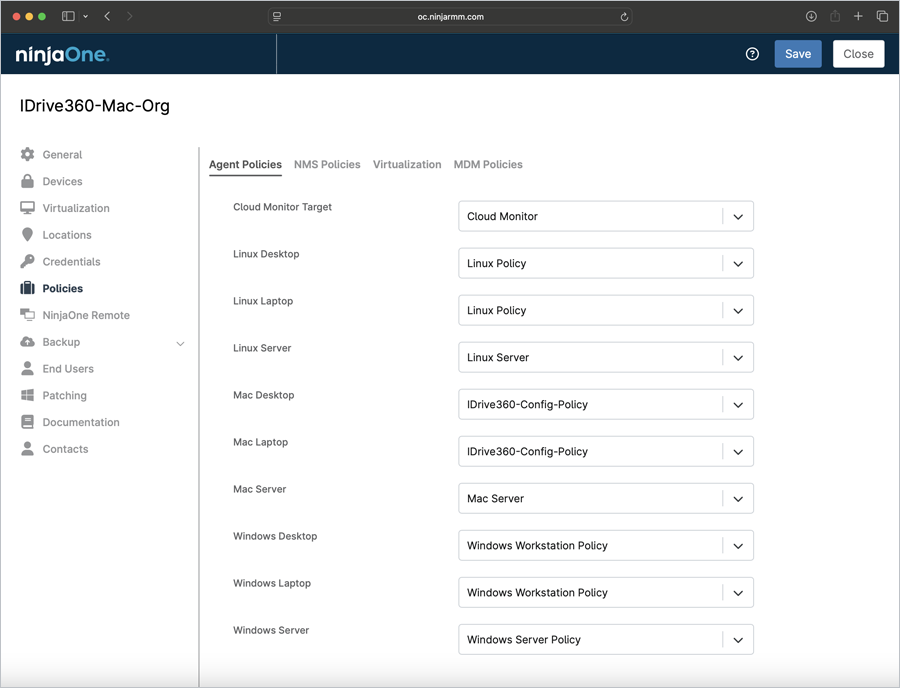Screen dimensions: 900x688
Task: Click the Locations pin icon
Action: (x=27, y=235)
